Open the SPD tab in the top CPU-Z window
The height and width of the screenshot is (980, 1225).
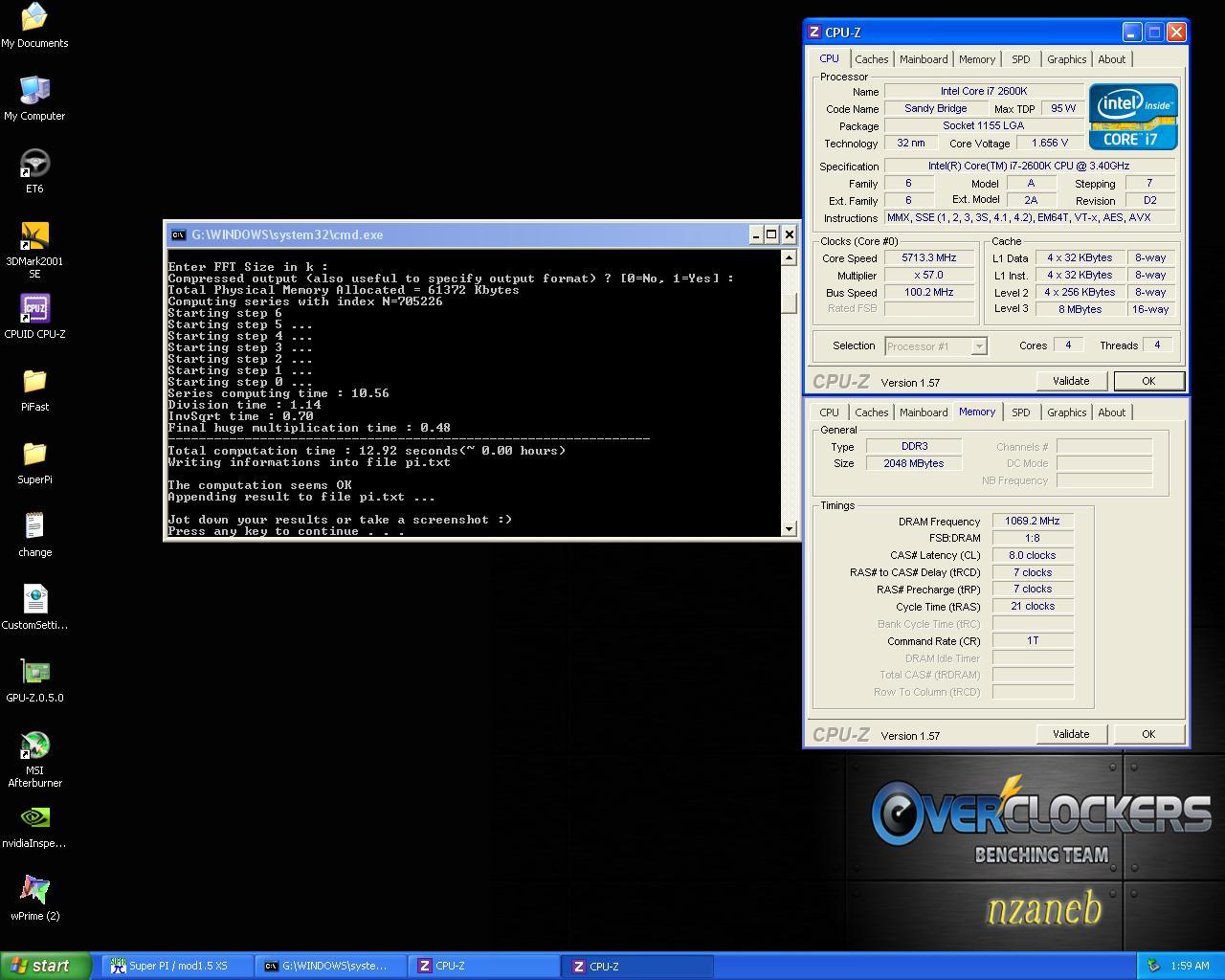click(x=1020, y=59)
